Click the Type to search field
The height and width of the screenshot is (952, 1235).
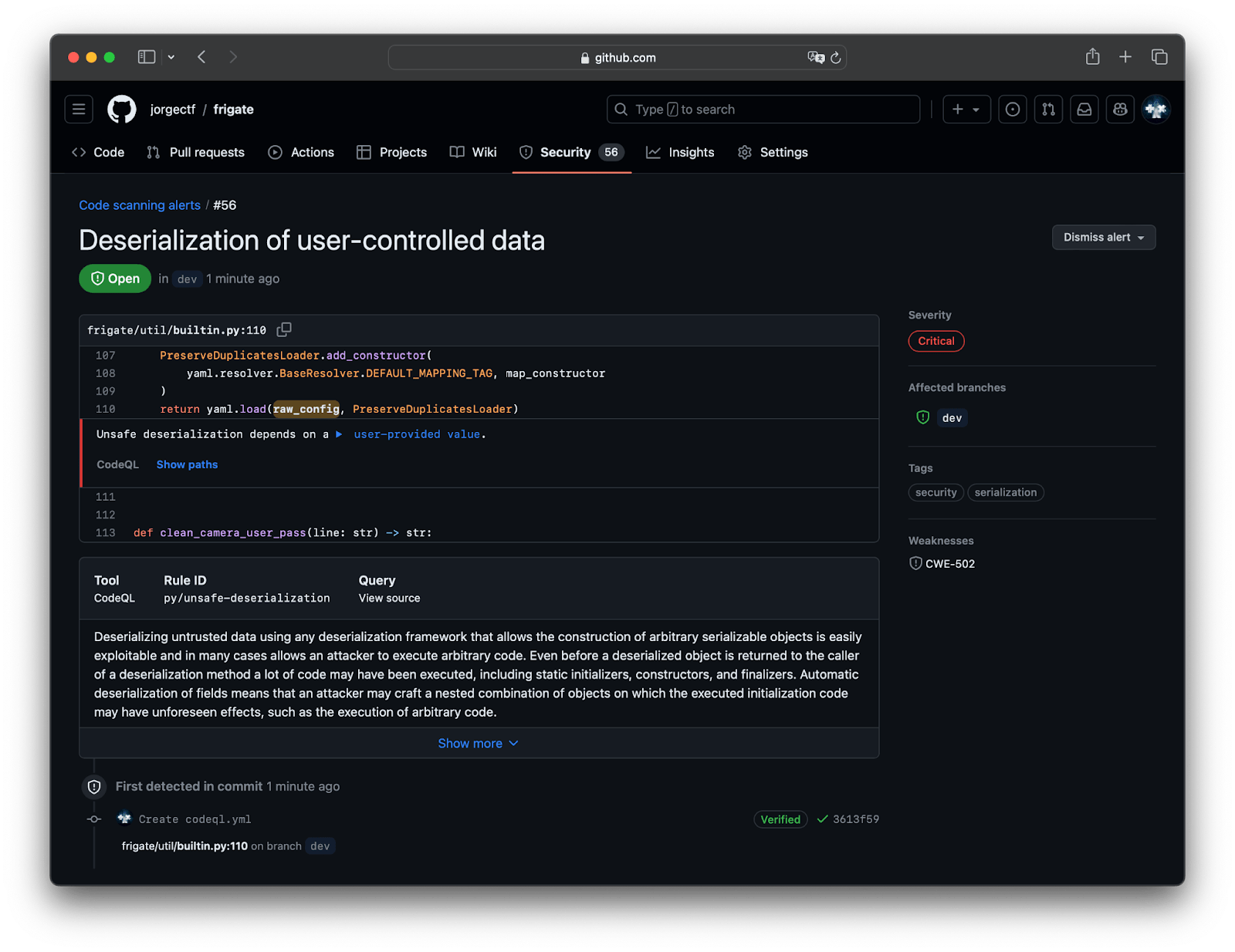763,109
